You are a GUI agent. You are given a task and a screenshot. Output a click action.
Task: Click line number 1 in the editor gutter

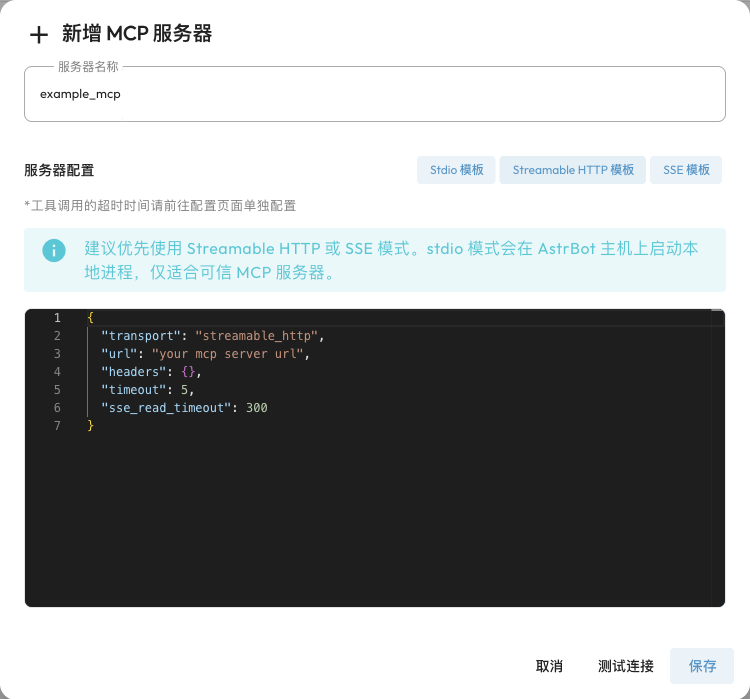click(57, 318)
